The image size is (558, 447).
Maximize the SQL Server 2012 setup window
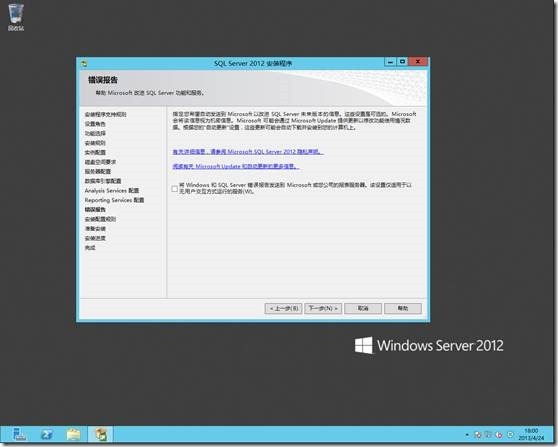(x=402, y=62)
